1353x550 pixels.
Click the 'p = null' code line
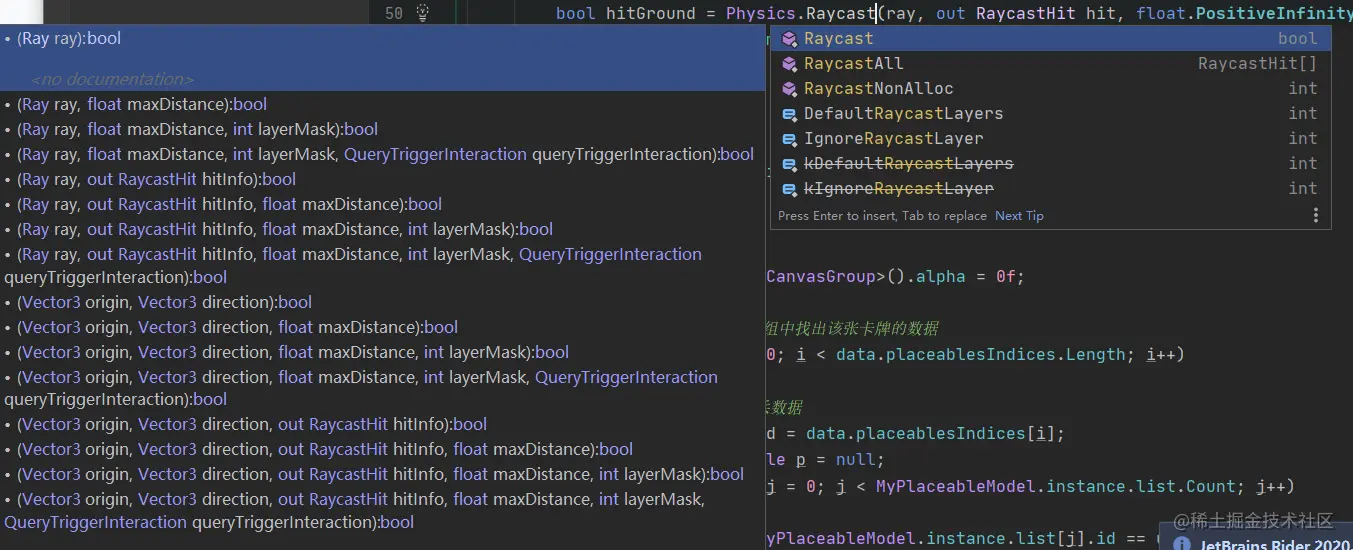[839, 460]
